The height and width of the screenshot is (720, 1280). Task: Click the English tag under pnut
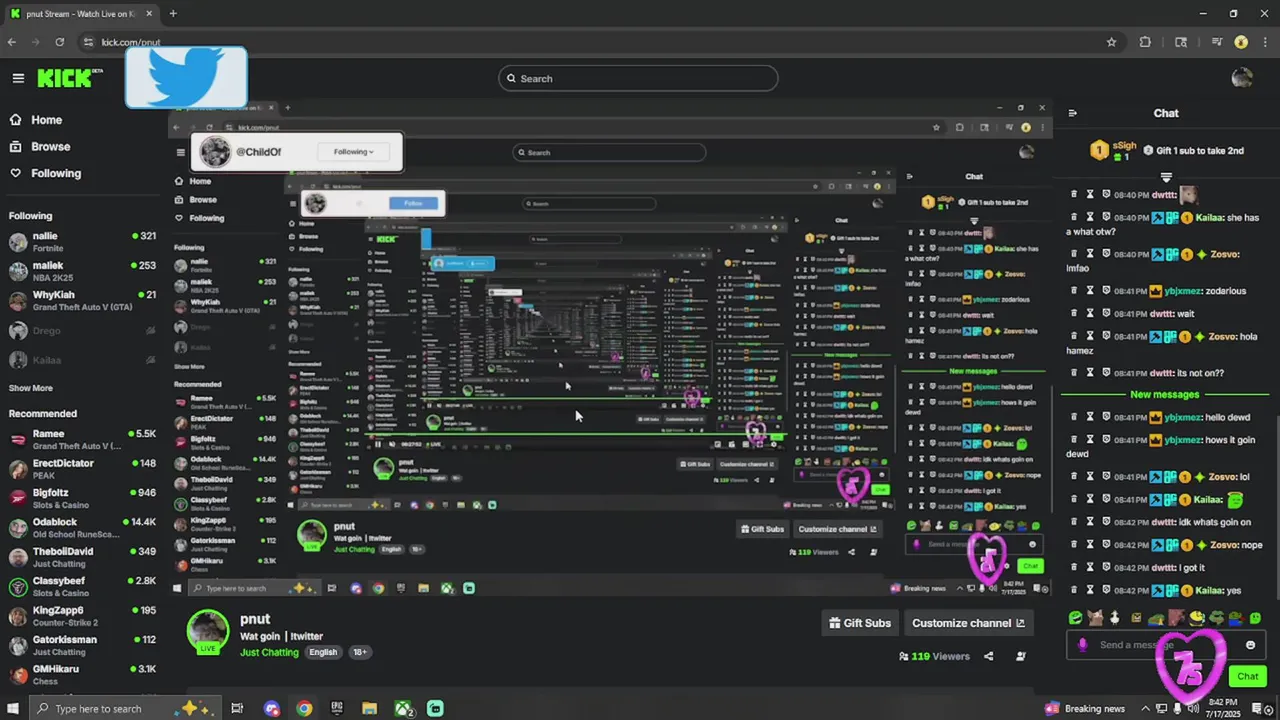pos(323,652)
